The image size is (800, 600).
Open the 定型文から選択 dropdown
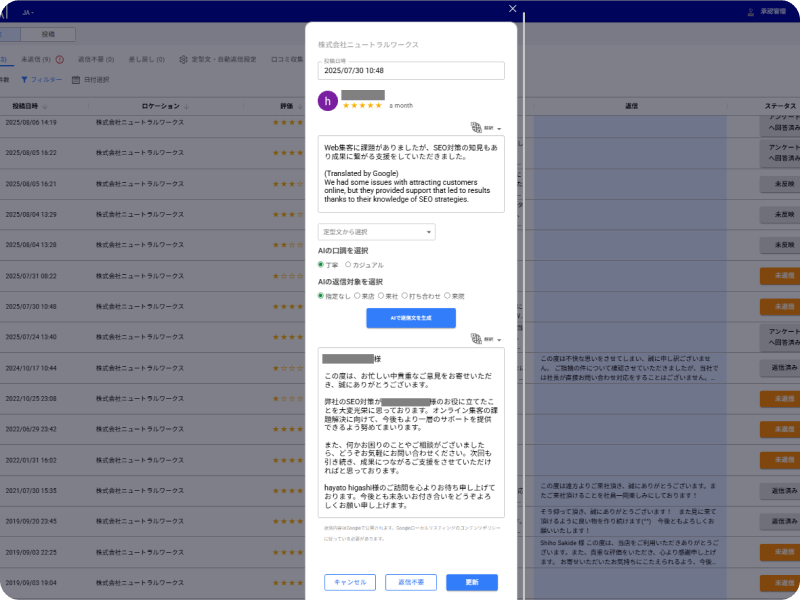(376, 232)
